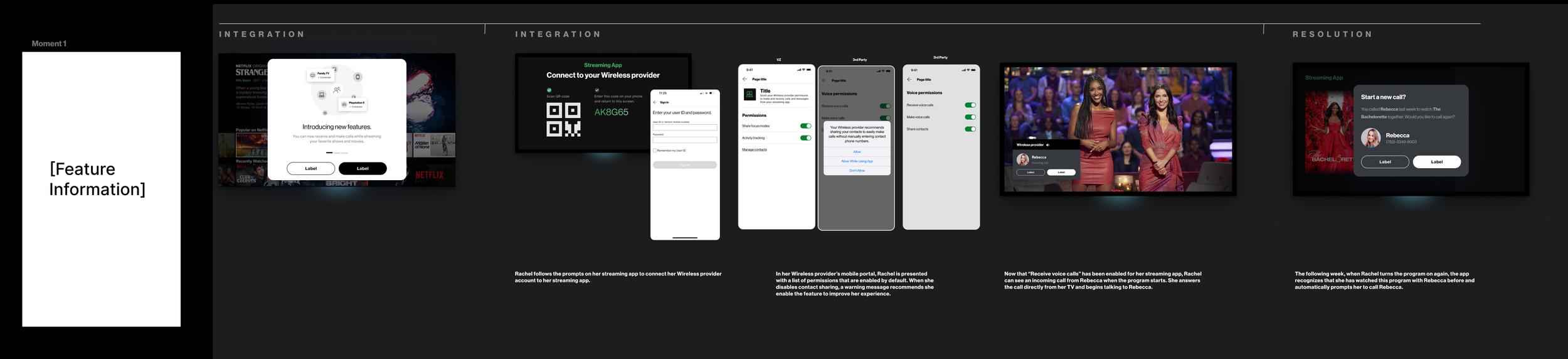
Task: Check Remember my User ID
Action: point(655,151)
